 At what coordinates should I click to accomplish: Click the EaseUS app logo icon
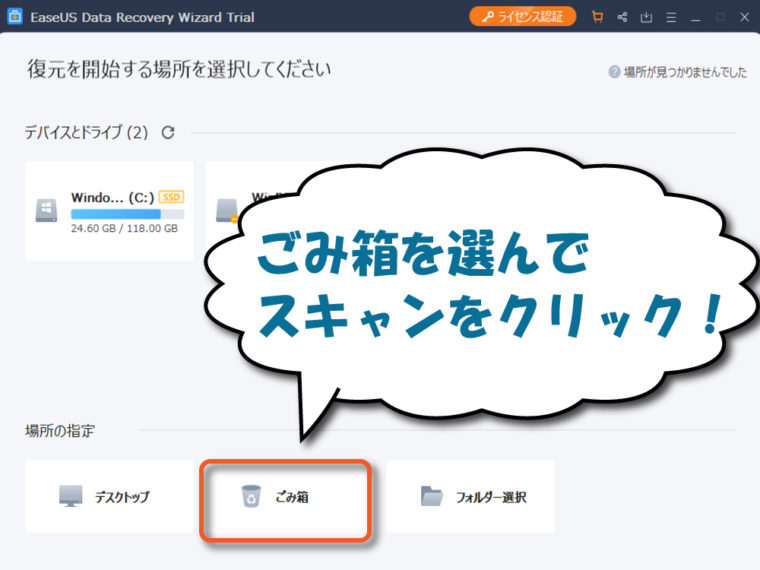15,17
